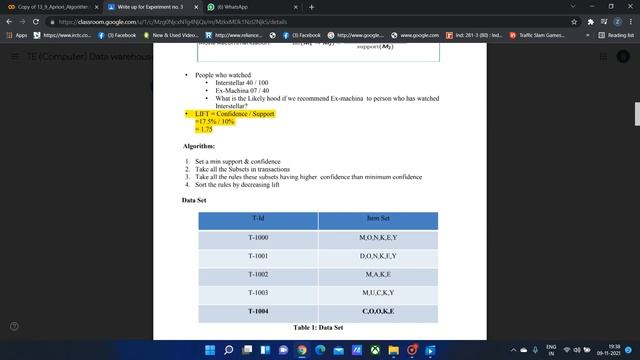Select the C,O,O,K,E item set cell
Image resolution: width=640 pixels, height=360 pixels.
coord(378,313)
